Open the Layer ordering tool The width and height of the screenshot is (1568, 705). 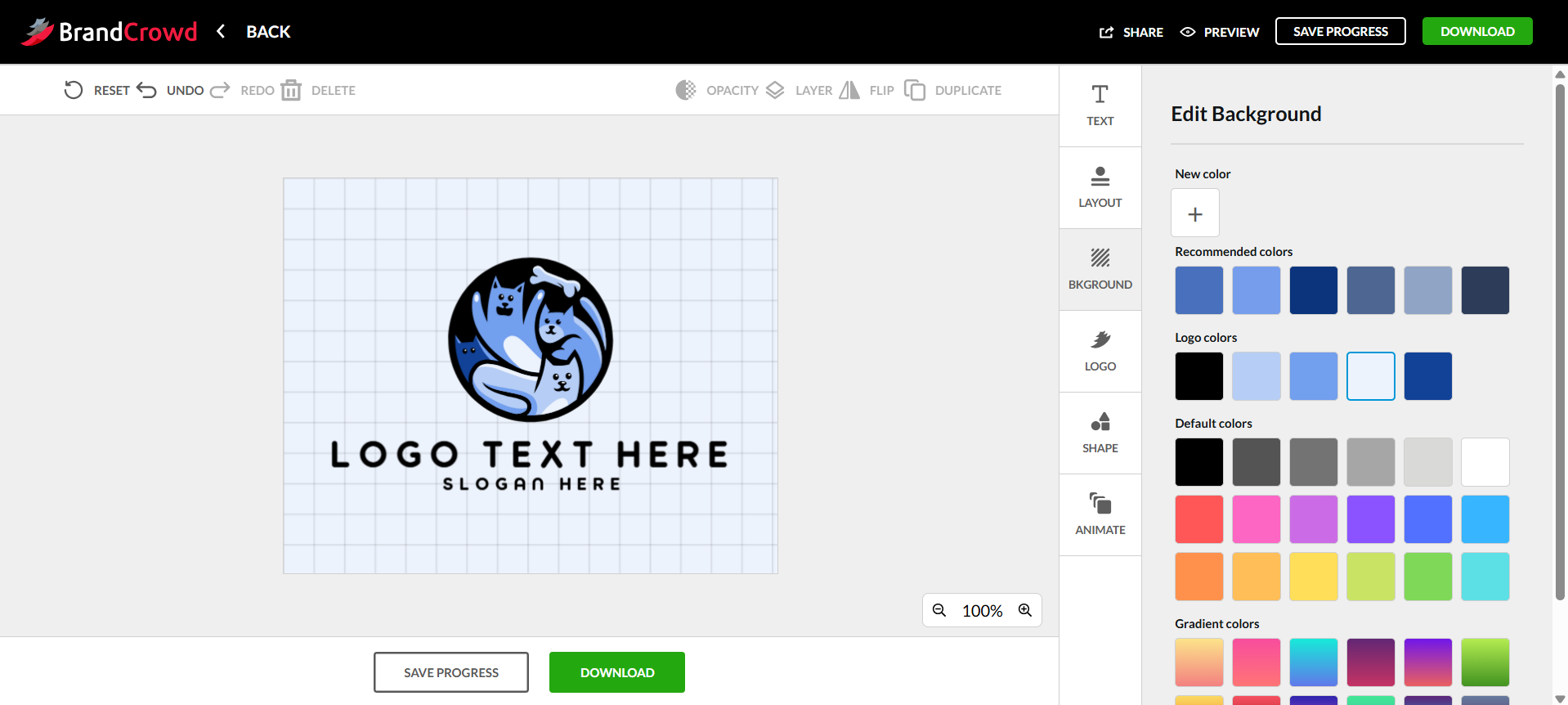(799, 90)
